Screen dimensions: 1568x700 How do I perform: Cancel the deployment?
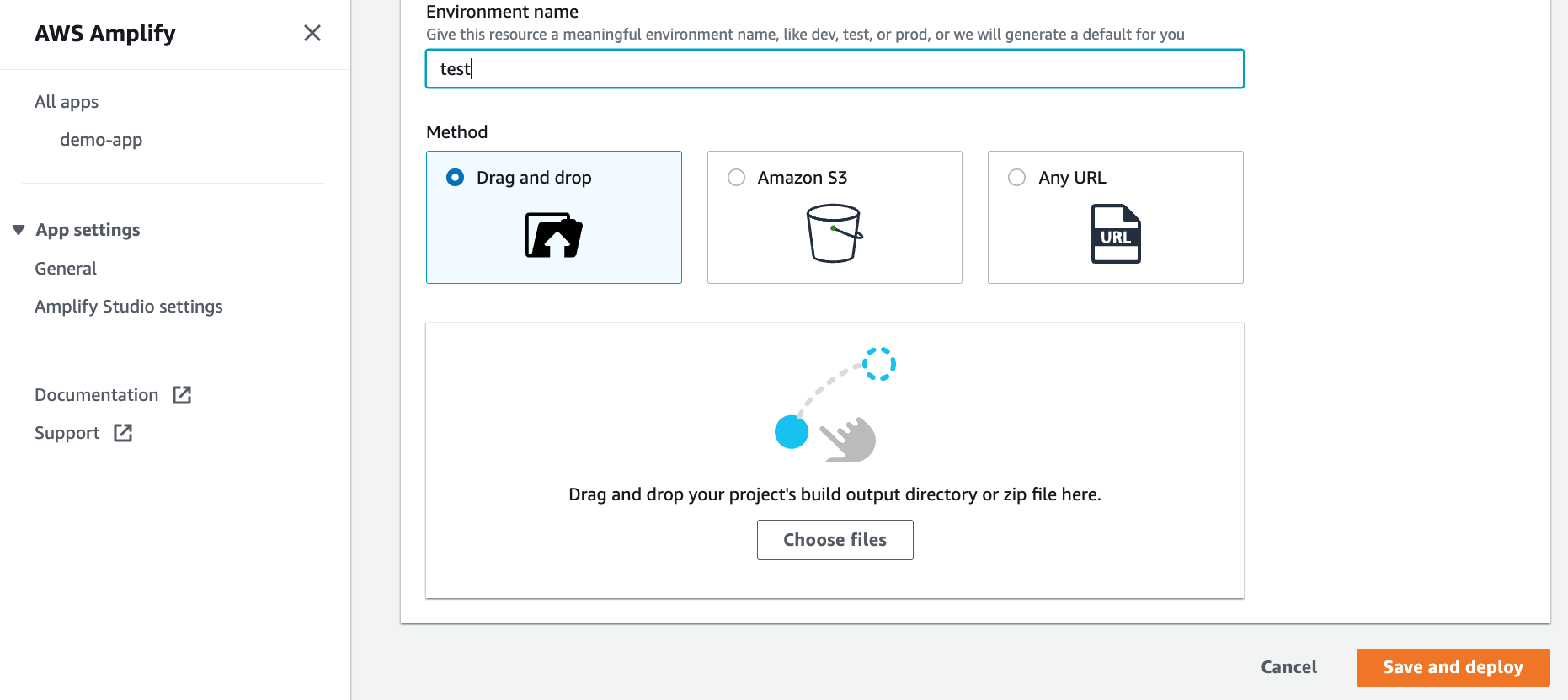tap(1288, 666)
